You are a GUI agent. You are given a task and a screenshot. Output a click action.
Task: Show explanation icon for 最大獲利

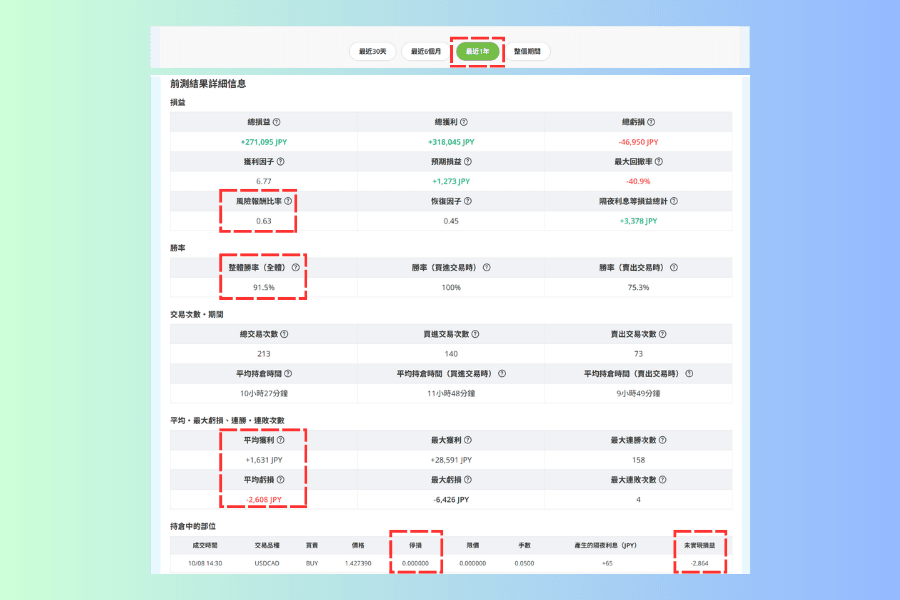tap(468, 440)
